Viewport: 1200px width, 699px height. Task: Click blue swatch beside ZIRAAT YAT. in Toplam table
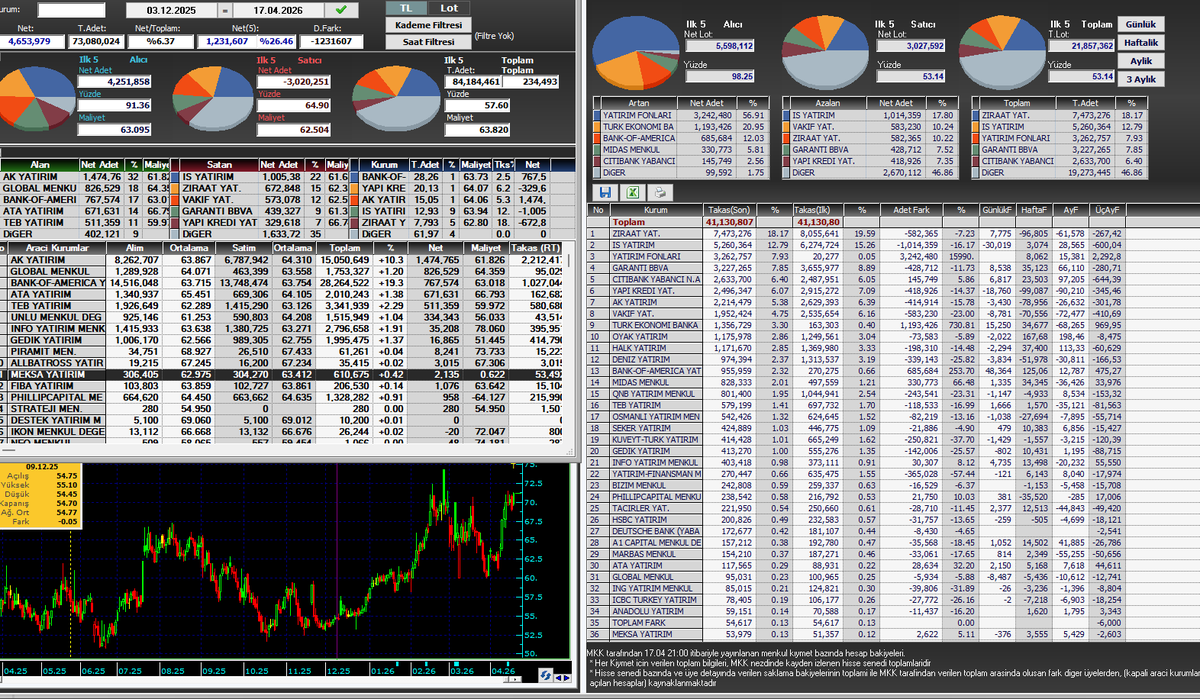pos(976,115)
